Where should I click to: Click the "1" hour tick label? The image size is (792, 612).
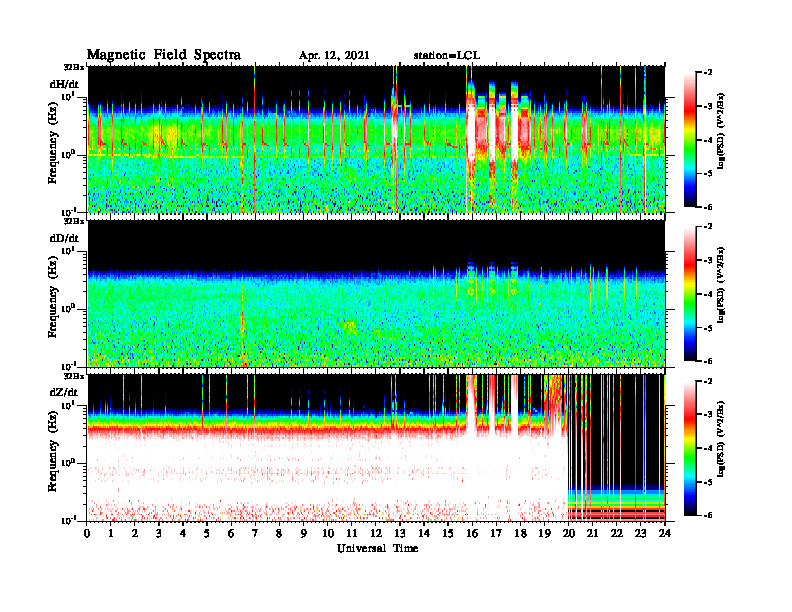click(x=111, y=533)
